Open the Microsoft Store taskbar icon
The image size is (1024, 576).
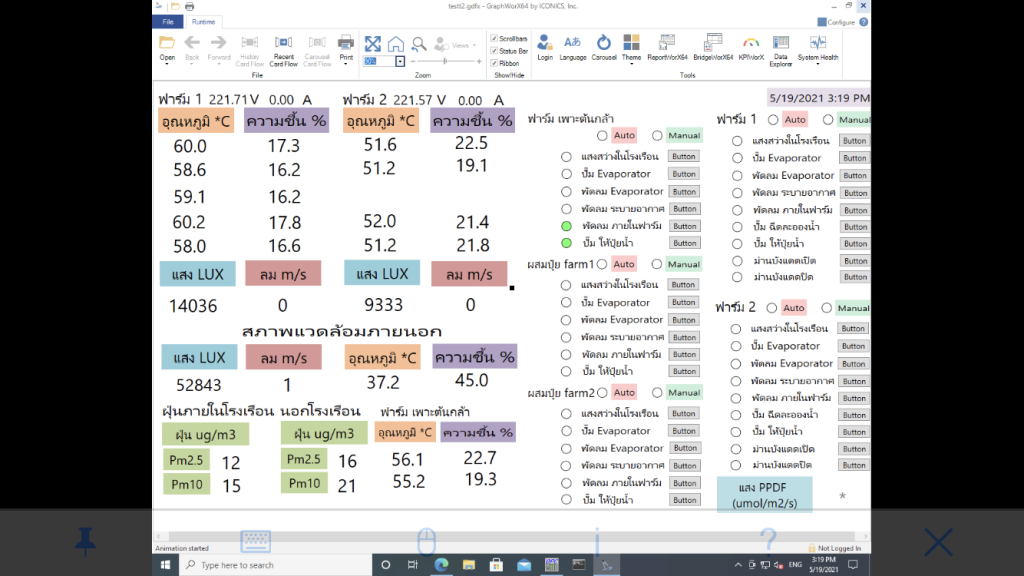click(496, 565)
